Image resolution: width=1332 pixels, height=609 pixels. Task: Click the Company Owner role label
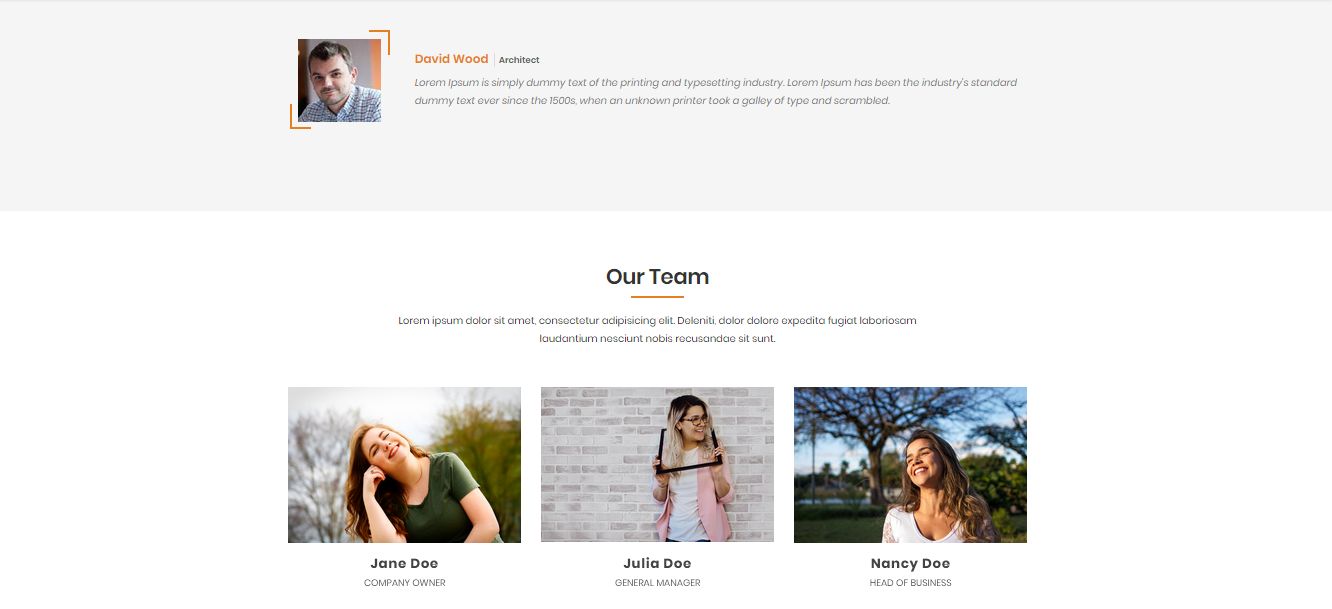(x=404, y=583)
